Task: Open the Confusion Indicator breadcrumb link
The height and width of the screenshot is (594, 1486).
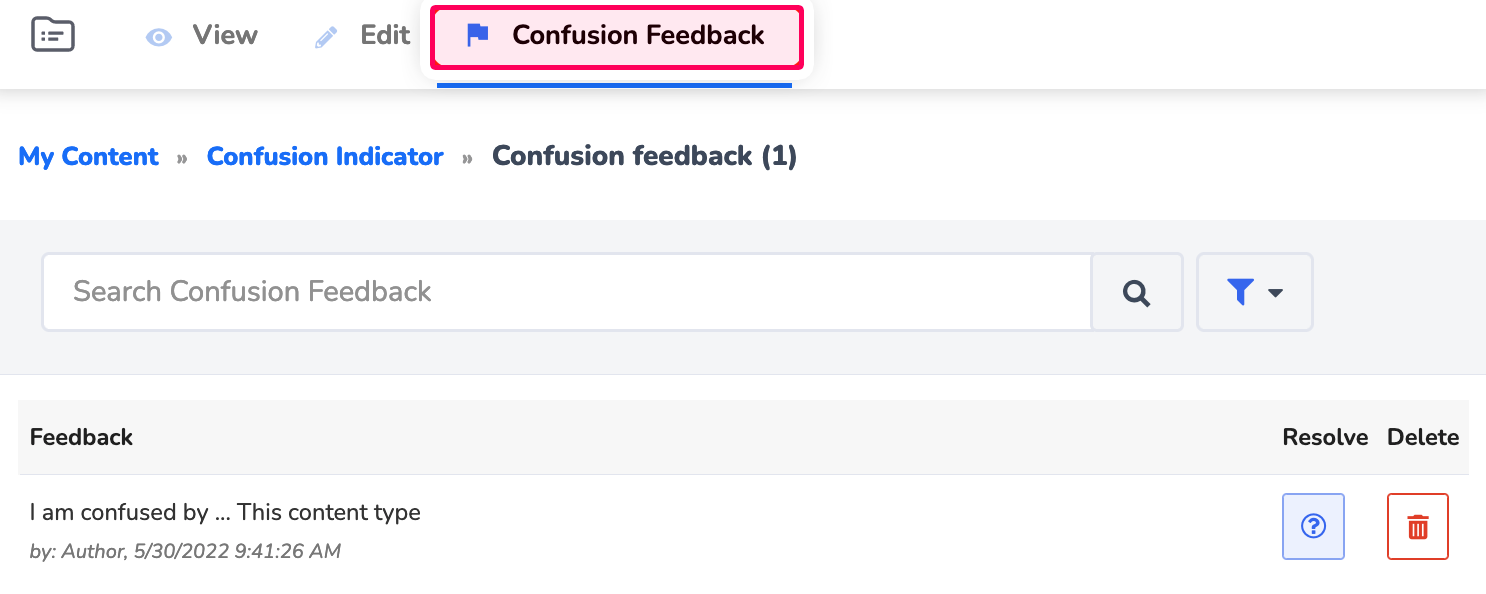Action: [324, 156]
